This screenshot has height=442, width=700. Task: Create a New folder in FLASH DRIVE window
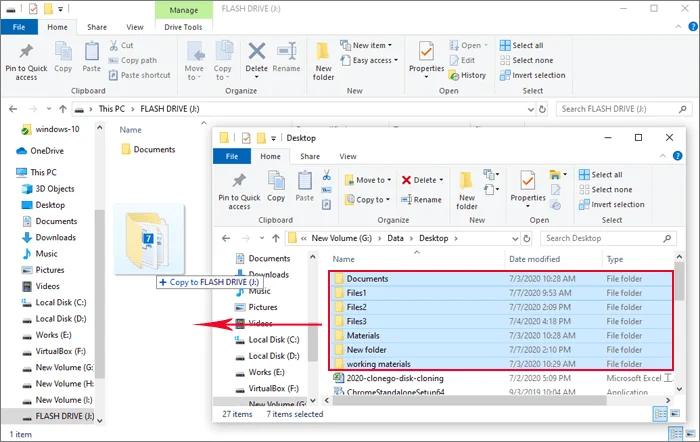click(323, 58)
